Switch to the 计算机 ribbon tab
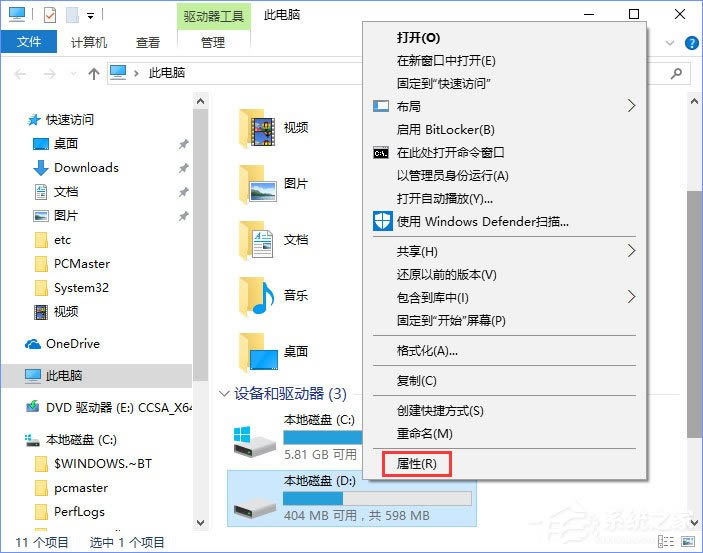 [x=89, y=42]
